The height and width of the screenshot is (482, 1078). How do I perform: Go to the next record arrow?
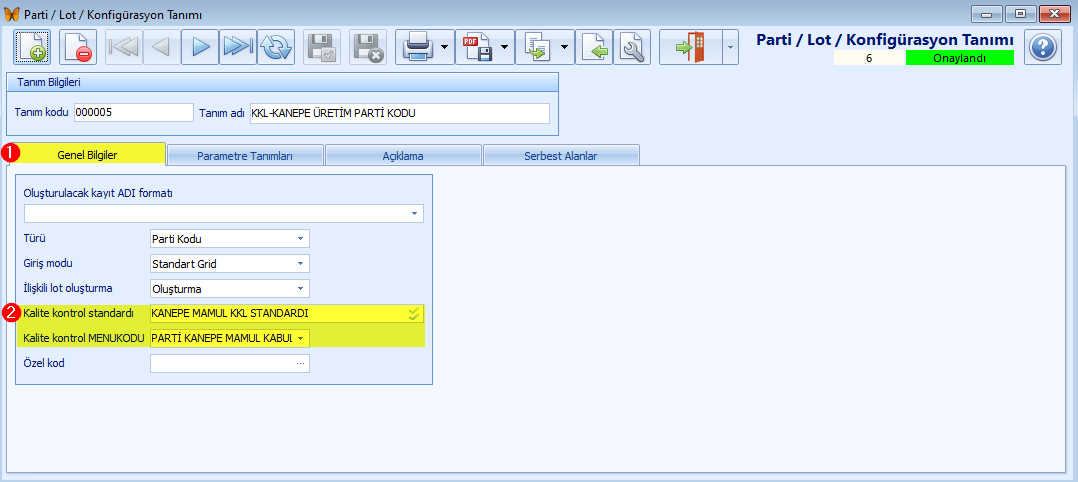pyautogui.click(x=200, y=47)
